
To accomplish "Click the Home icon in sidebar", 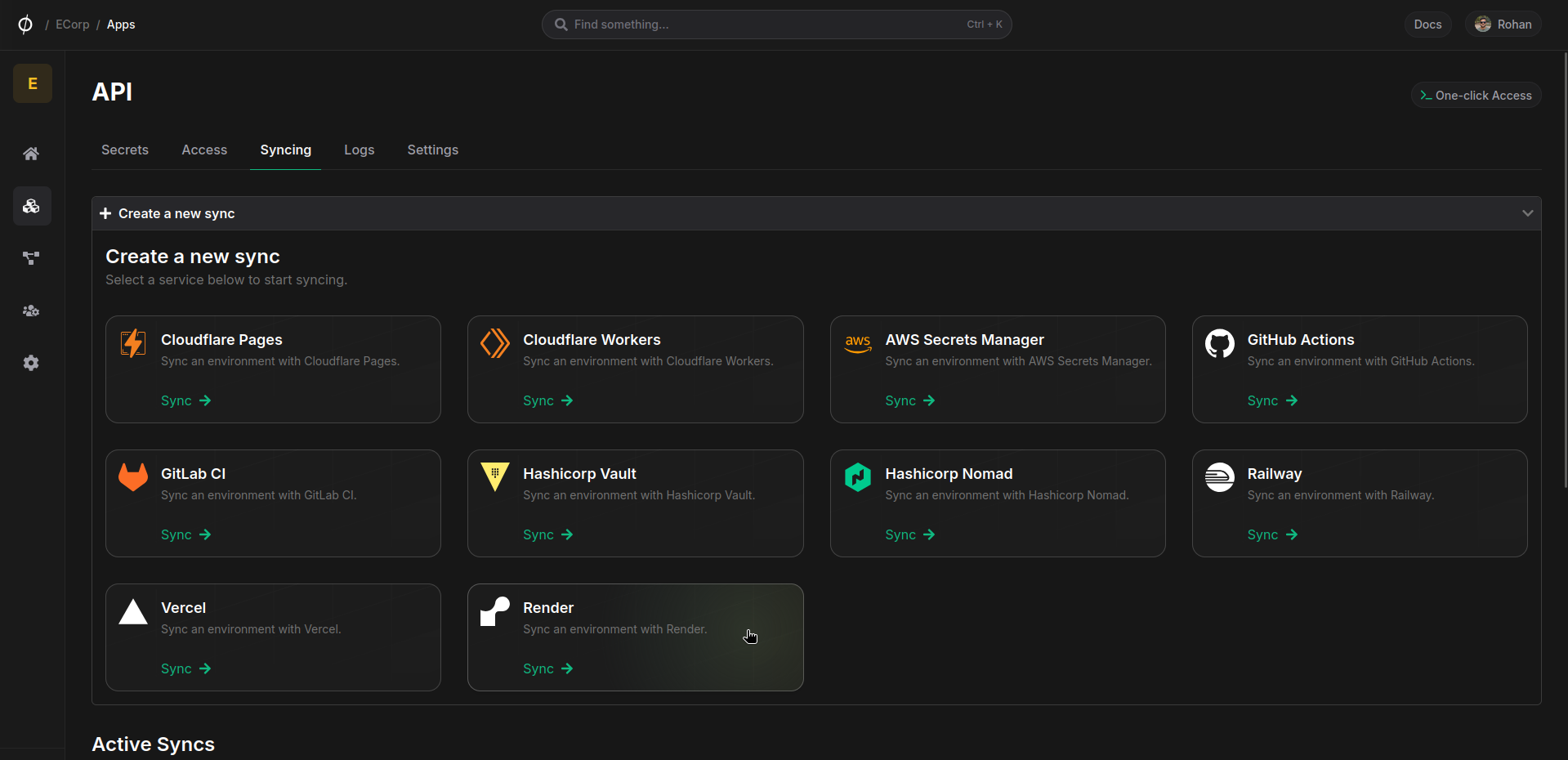I will pos(31,154).
